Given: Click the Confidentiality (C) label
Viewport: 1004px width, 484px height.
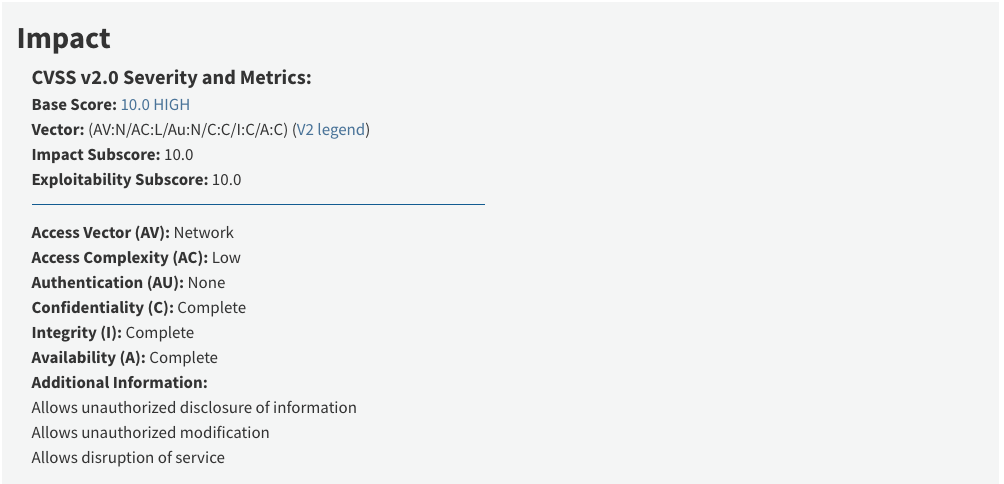Looking at the screenshot, I should (x=102, y=307).
